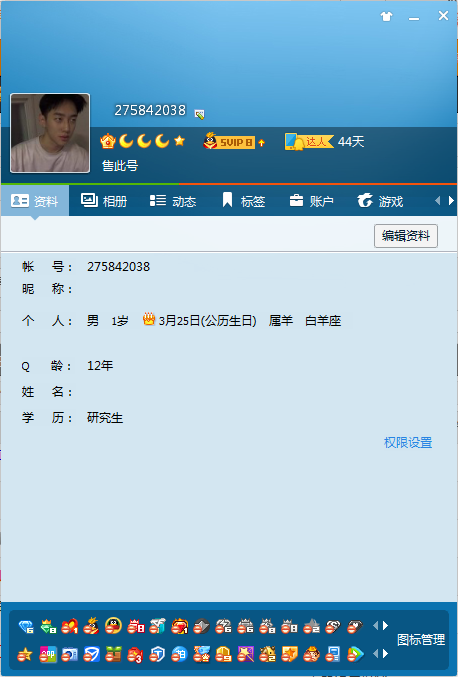Screen dimensions: 458x677
Task: Open the 账户 tab
Action: [x=311, y=201]
